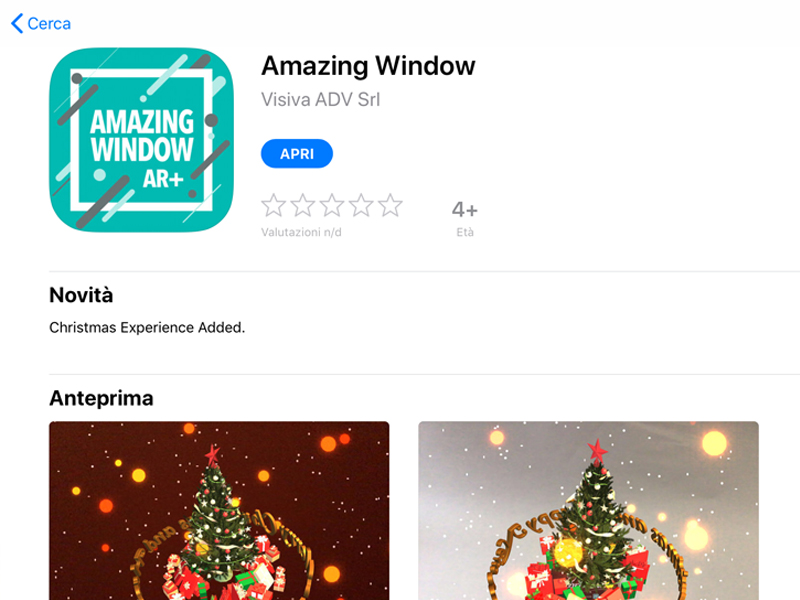Screen dimensions: 800x600
Task: Tap the Amazing Window AR+ app icon
Action: click(x=141, y=140)
